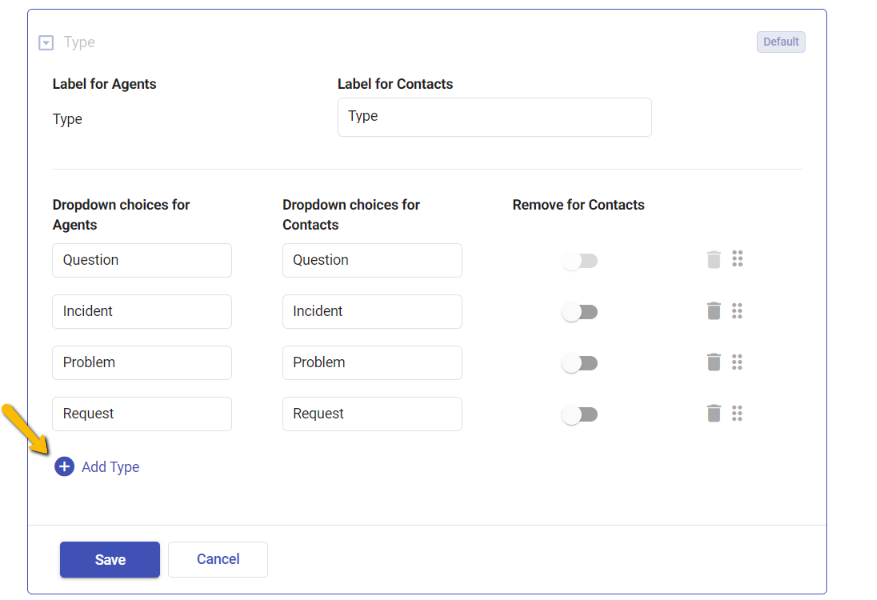Select the "Question" Agents choice field
The image size is (877, 600).
point(141,259)
